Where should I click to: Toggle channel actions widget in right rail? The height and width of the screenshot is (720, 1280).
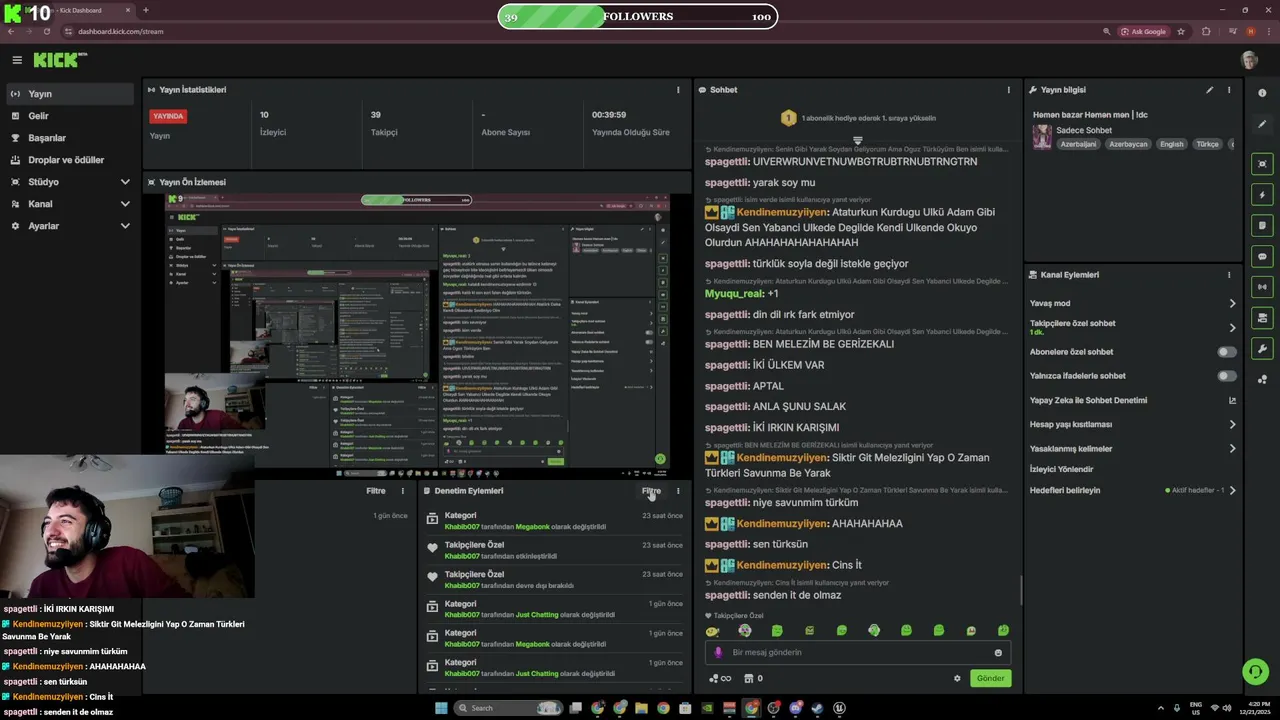1262,318
